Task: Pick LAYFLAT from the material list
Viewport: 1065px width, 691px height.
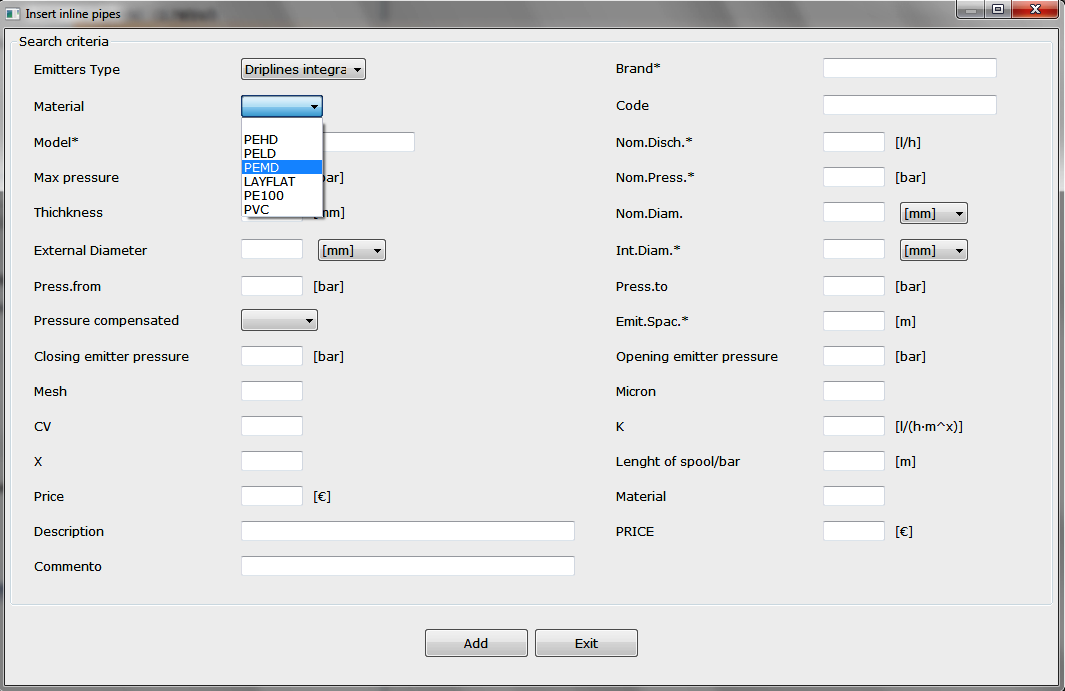Action: (269, 181)
